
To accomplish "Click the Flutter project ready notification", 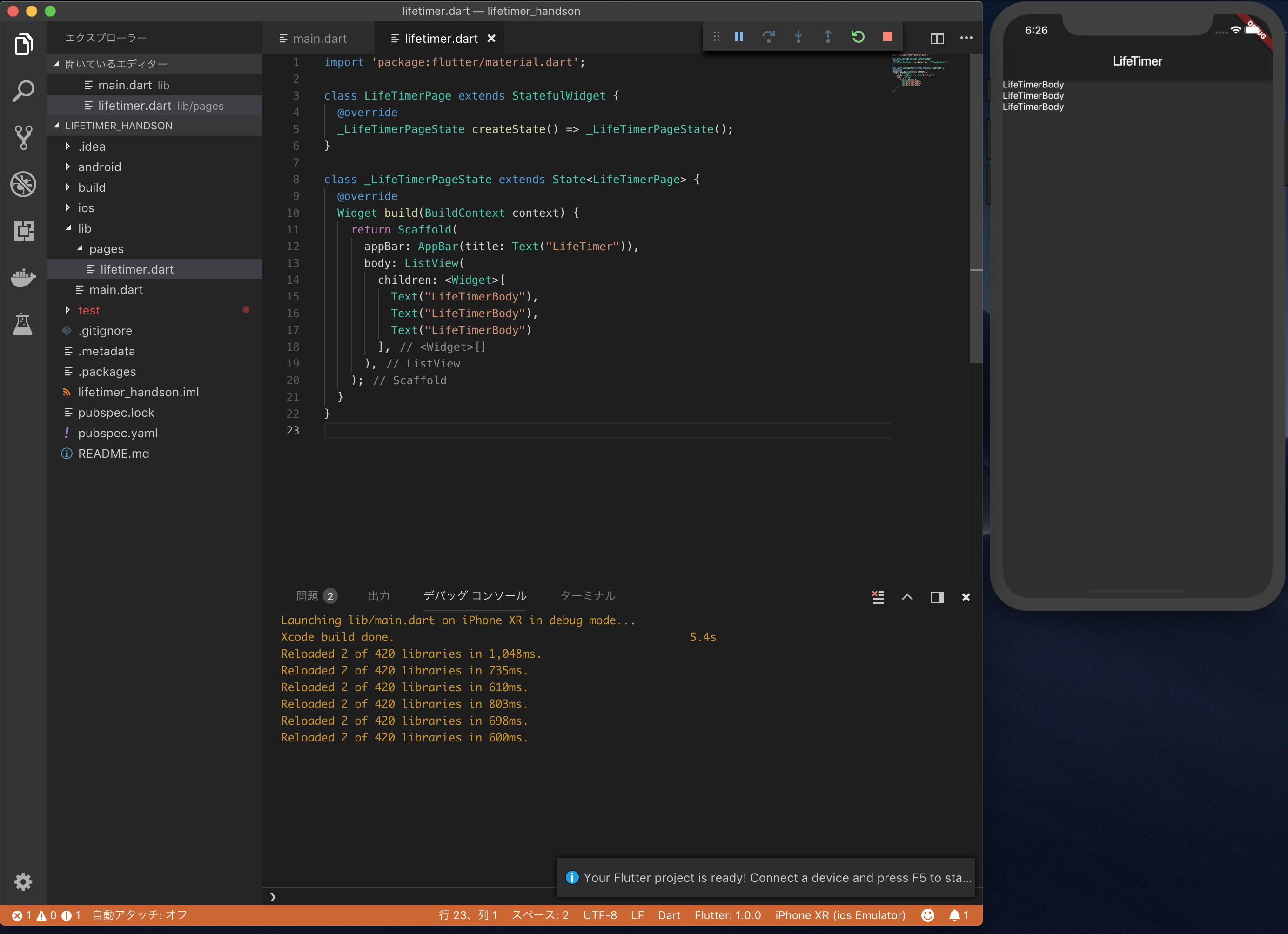I will 765,877.
